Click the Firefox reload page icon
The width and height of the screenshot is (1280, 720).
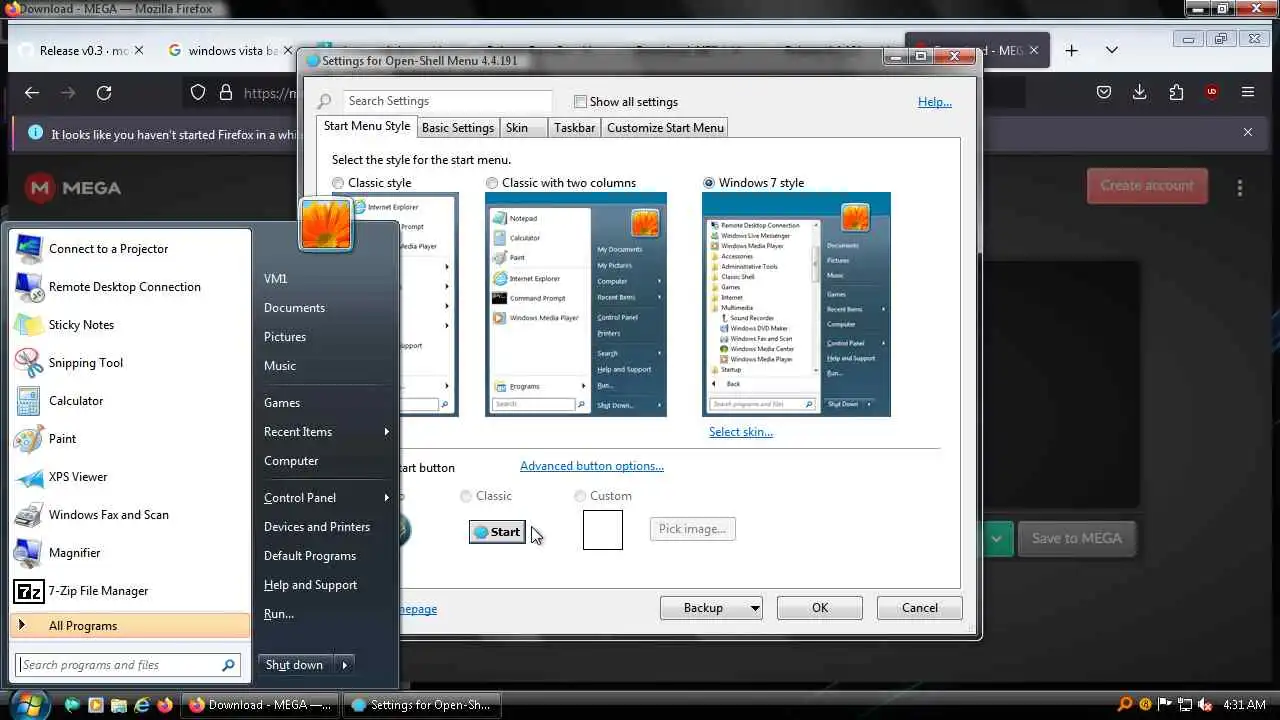point(104,93)
